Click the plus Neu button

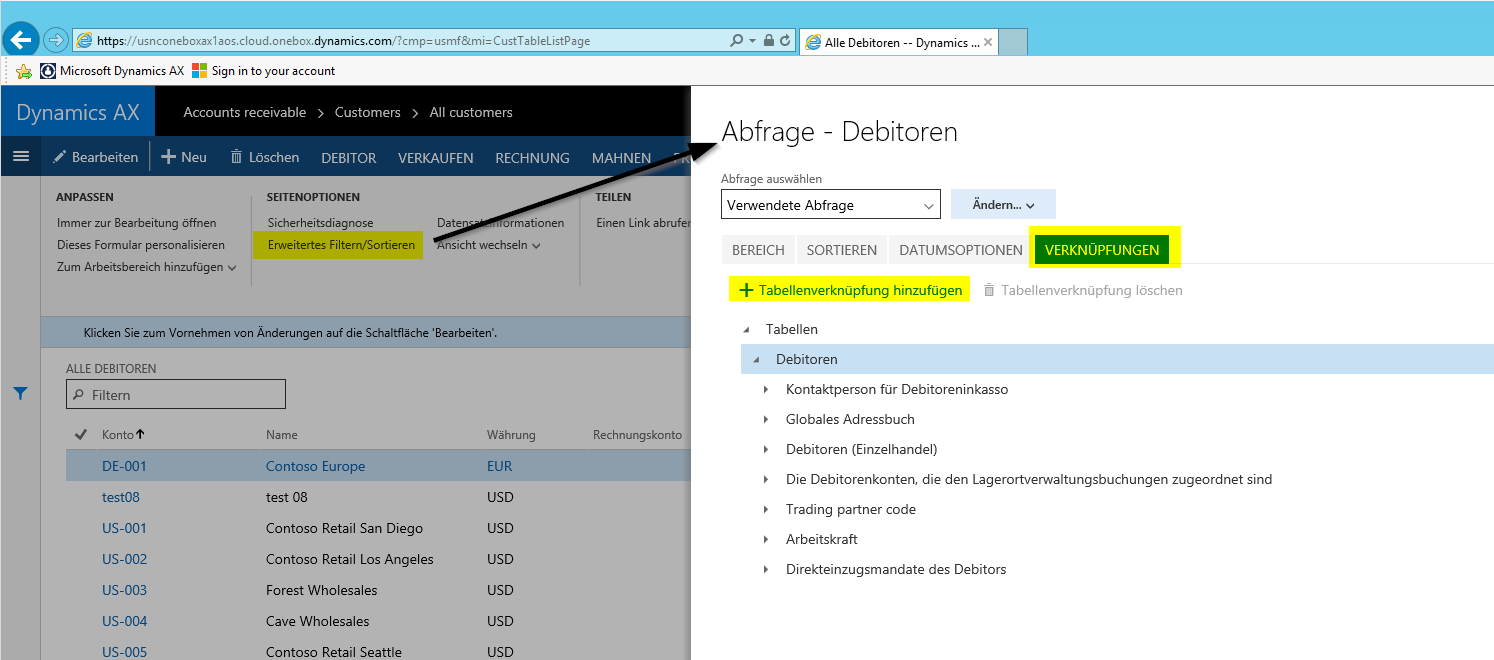tap(184, 157)
